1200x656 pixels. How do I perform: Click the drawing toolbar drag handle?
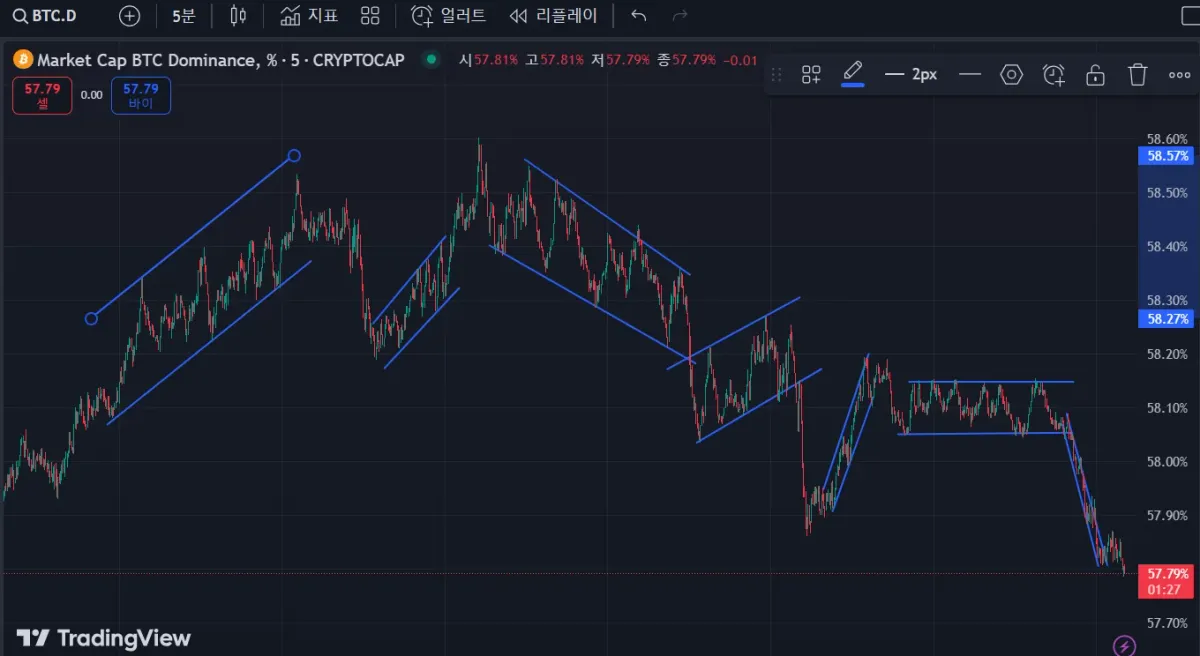tap(777, 75)
